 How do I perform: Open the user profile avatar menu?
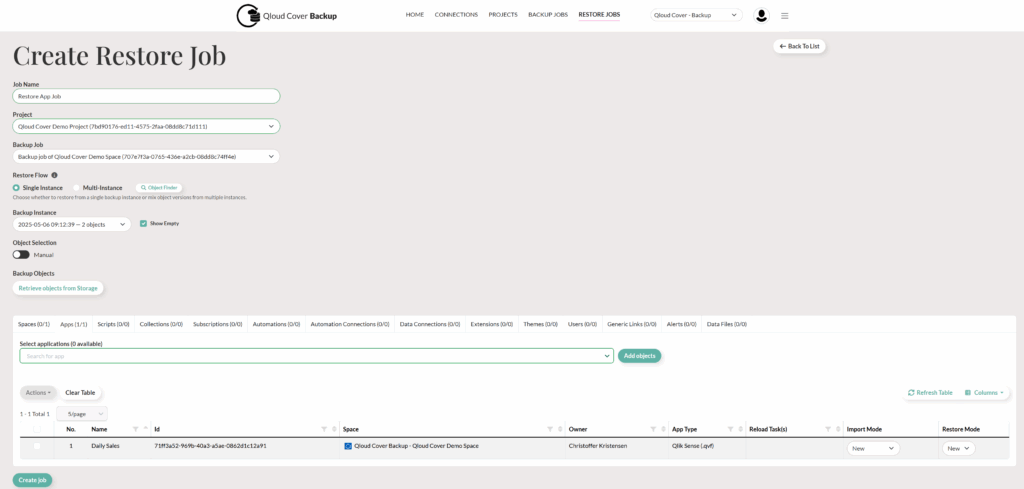[761, 15]
